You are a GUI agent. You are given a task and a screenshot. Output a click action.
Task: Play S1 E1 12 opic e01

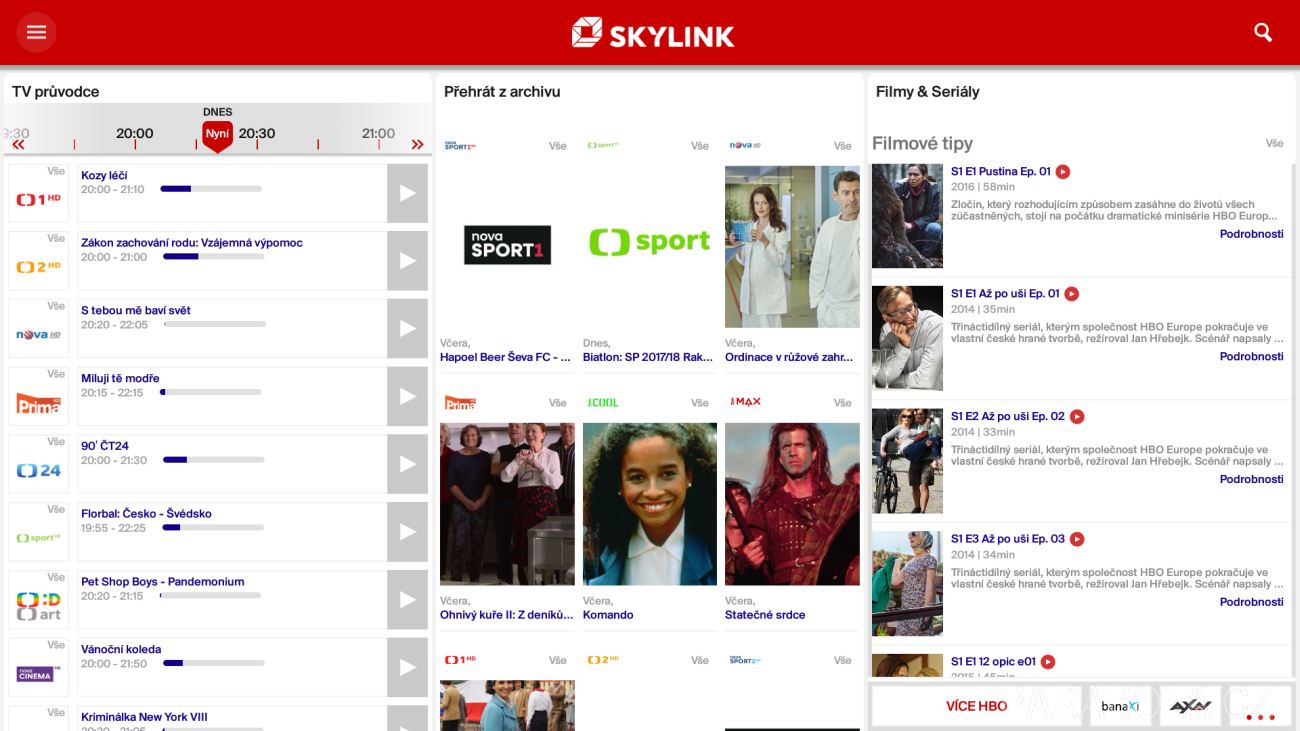point(1048,662)
